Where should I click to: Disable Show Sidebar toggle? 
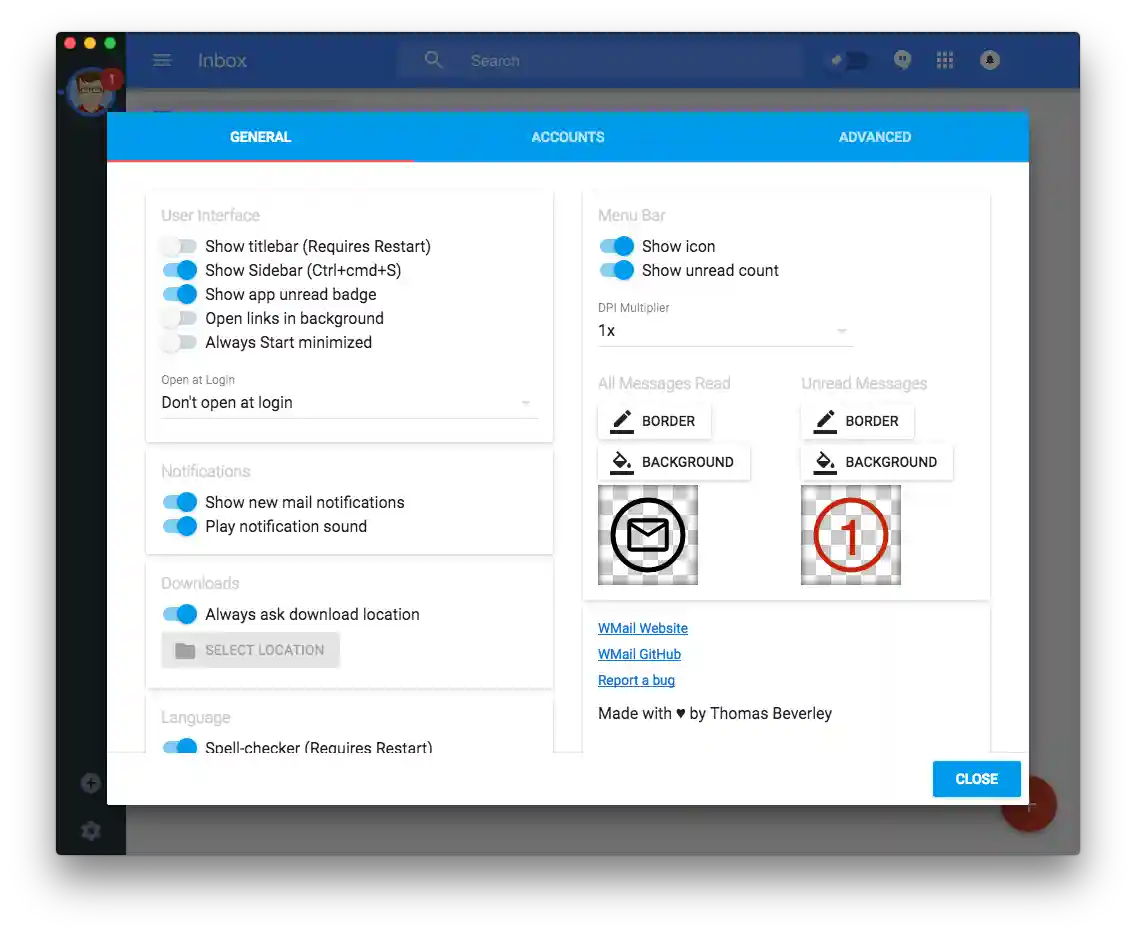coord(179,270)
